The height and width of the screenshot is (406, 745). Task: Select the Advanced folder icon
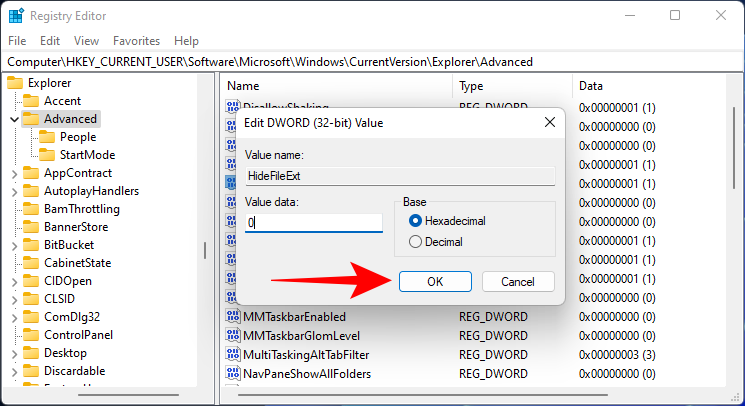(x=31, y=119)
